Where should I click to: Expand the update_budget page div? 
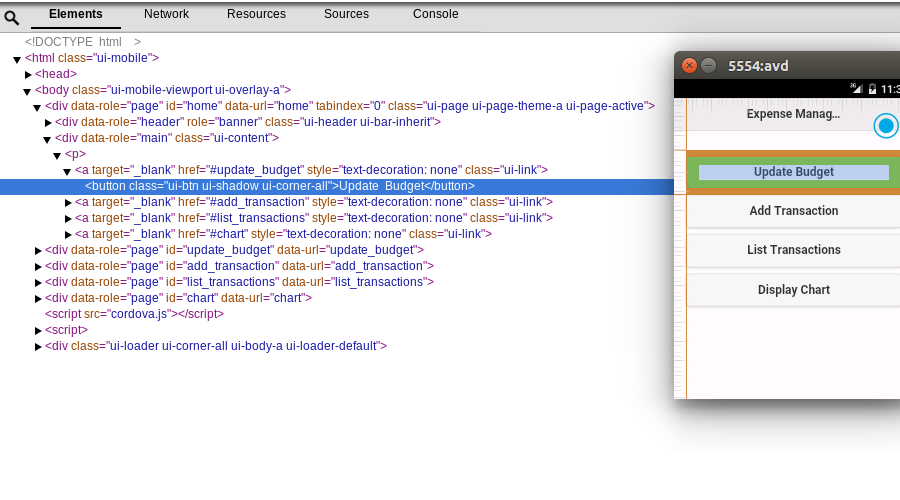coord(38,250)
